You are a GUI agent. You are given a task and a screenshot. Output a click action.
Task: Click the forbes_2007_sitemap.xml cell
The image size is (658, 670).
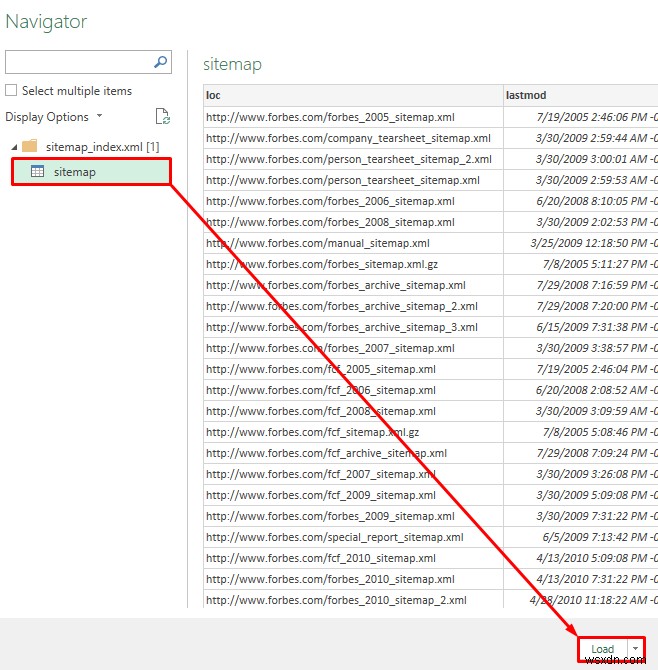(353, 348)
